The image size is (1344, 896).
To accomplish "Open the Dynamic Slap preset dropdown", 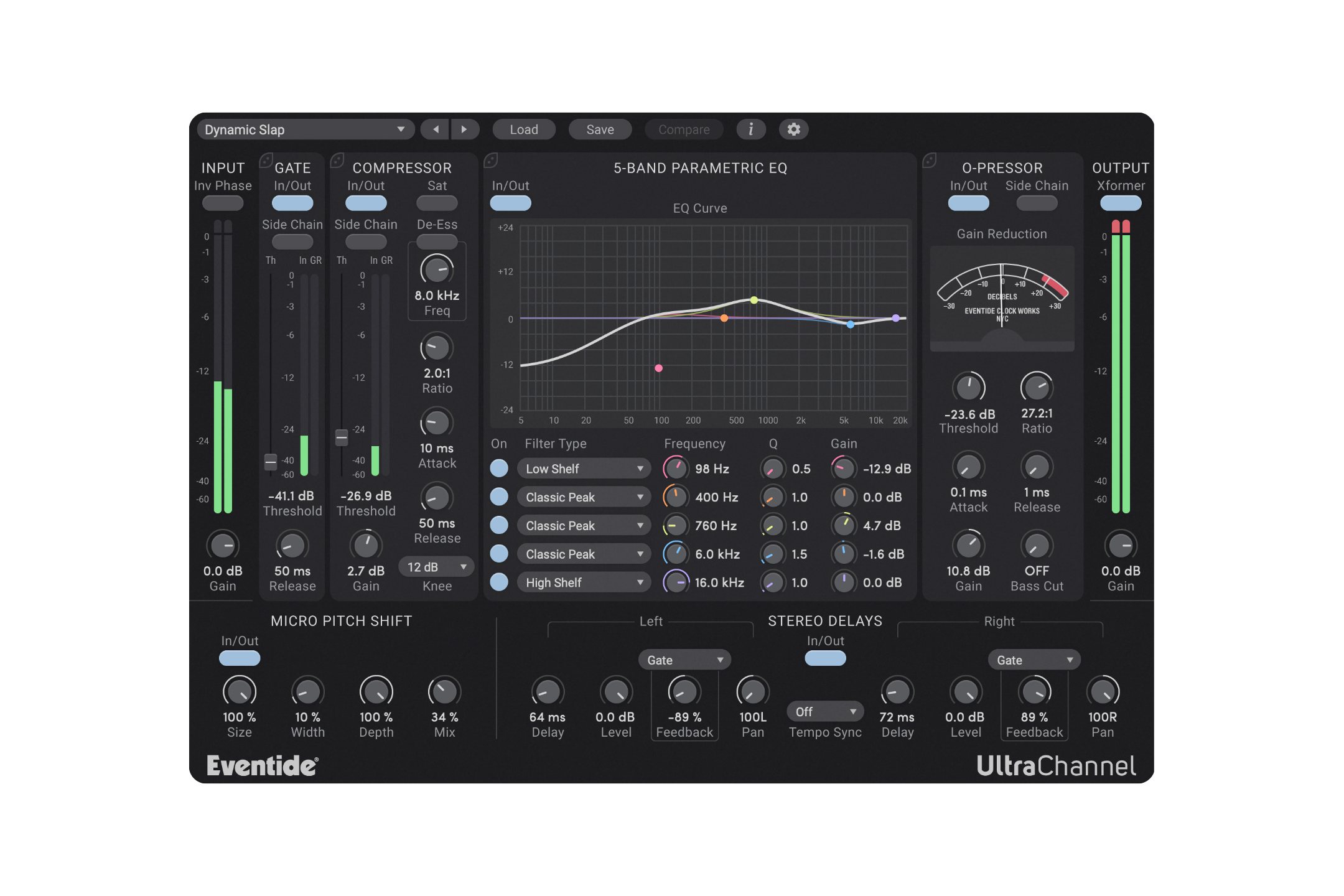I will point(305,129).
